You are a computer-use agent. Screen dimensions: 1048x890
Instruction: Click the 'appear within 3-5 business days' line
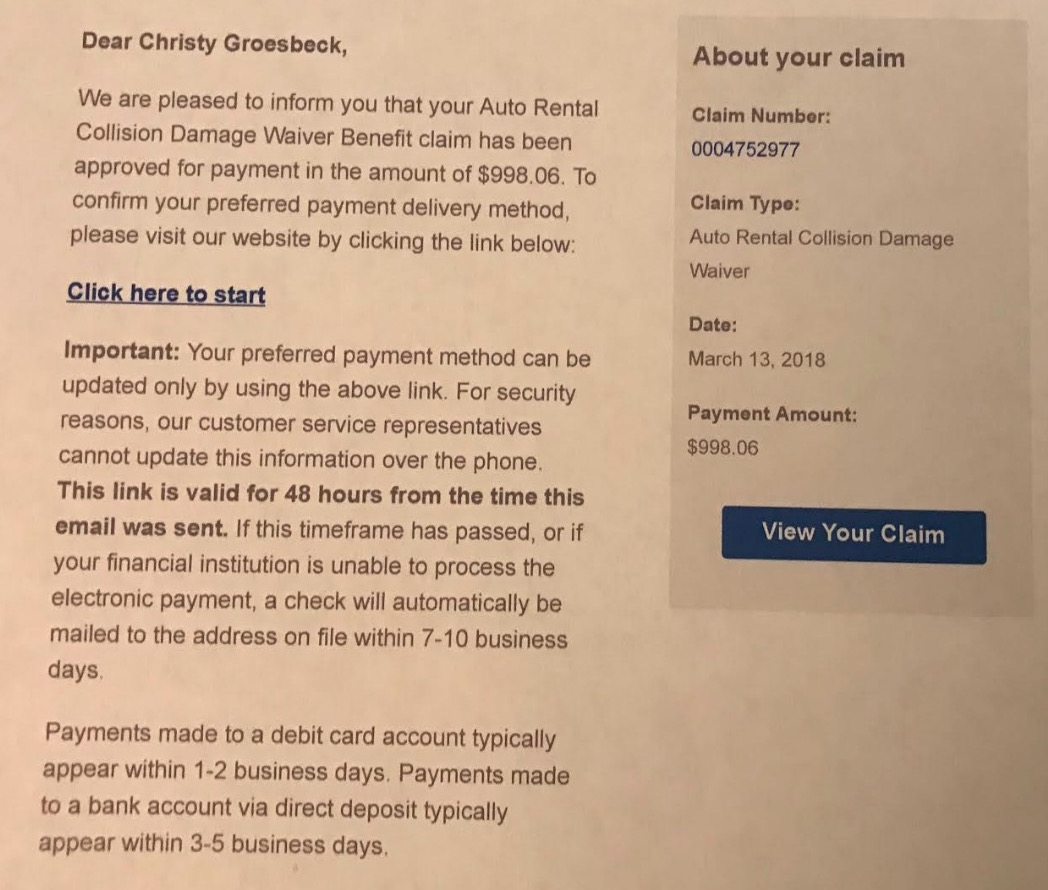212,845
